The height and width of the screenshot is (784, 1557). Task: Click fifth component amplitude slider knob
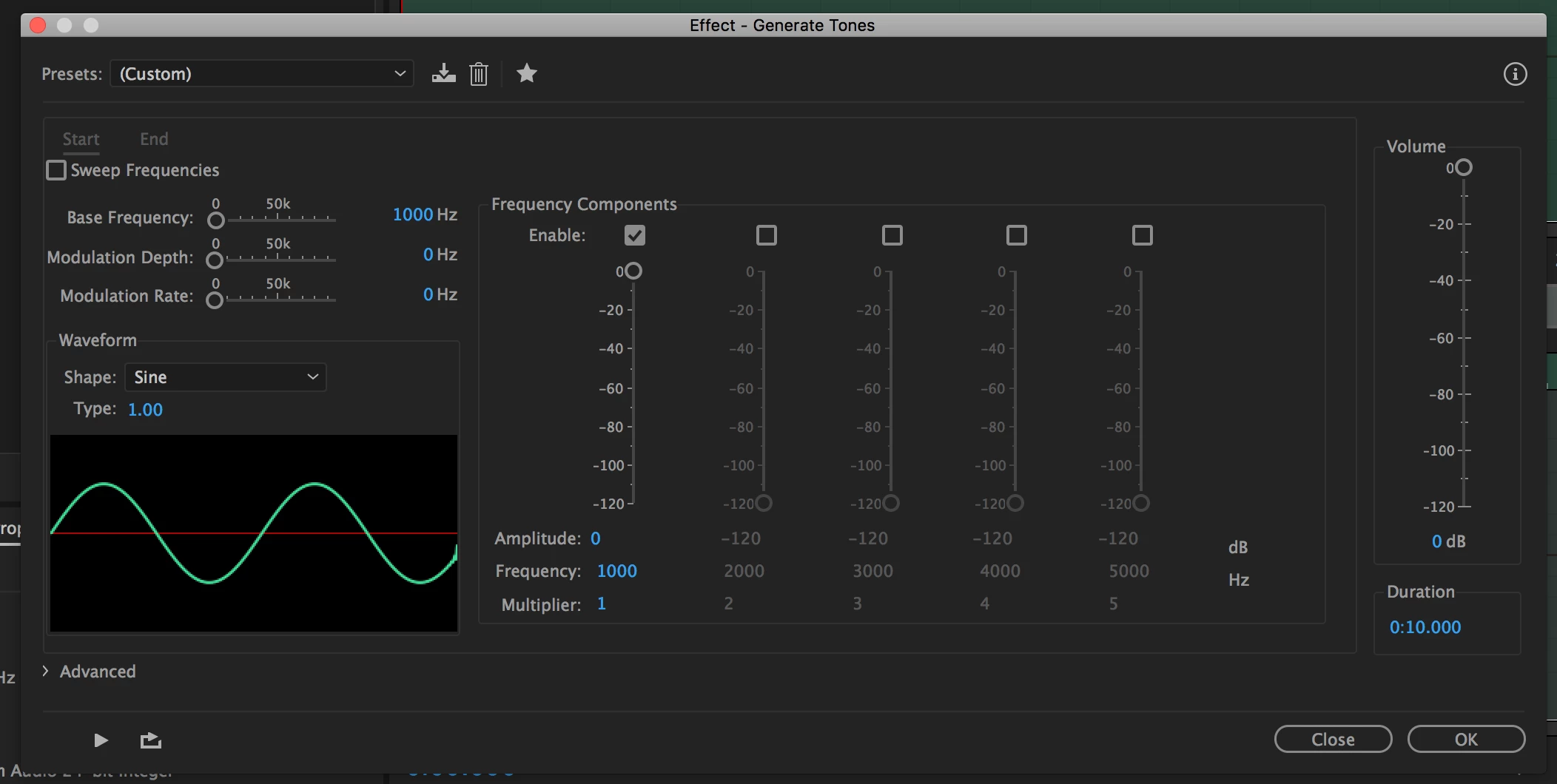(x=1141, y=503)
